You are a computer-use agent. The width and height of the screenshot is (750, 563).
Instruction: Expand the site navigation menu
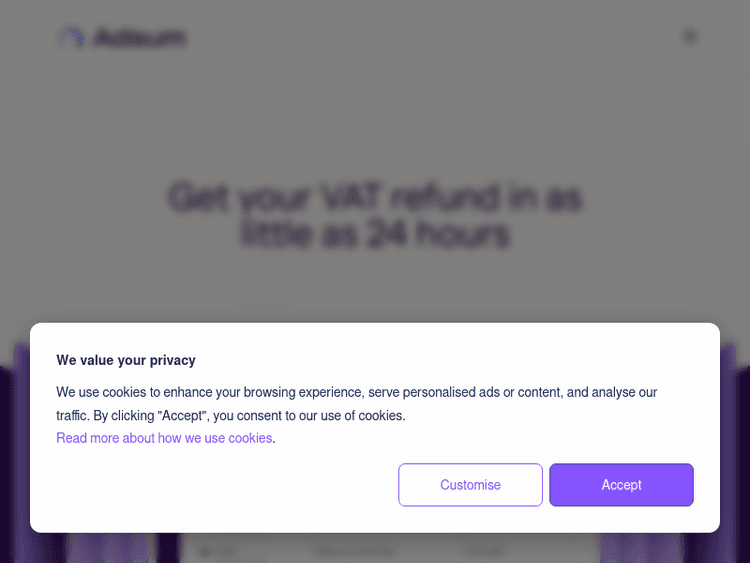click(689, 37)
